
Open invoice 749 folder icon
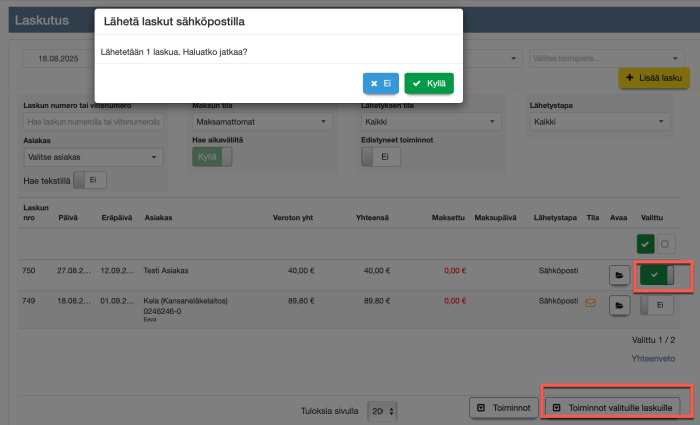point(620,304)
